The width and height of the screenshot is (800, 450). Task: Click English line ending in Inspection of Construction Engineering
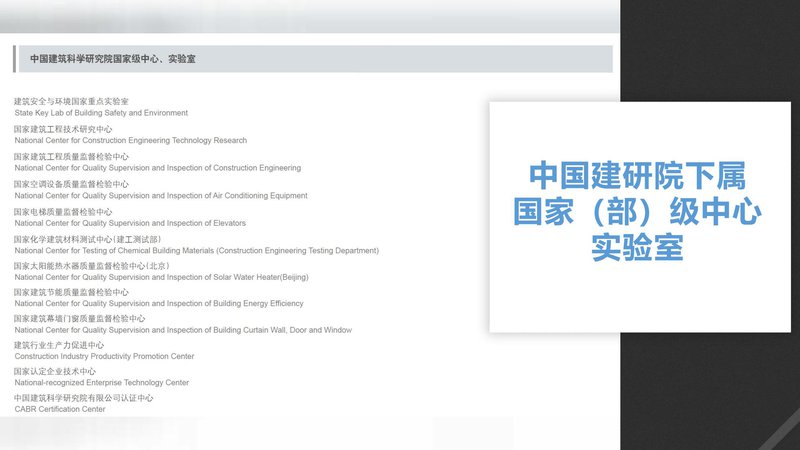click(x=158, y=168)
